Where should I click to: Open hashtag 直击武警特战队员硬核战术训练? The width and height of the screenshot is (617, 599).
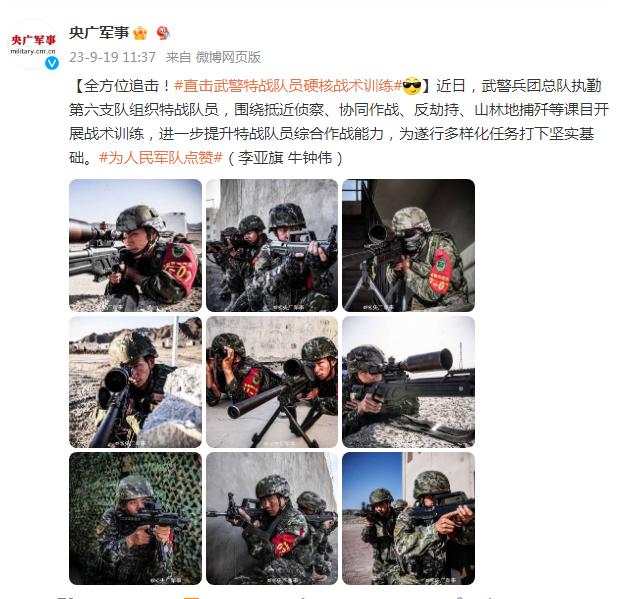[x=288, y=86]
